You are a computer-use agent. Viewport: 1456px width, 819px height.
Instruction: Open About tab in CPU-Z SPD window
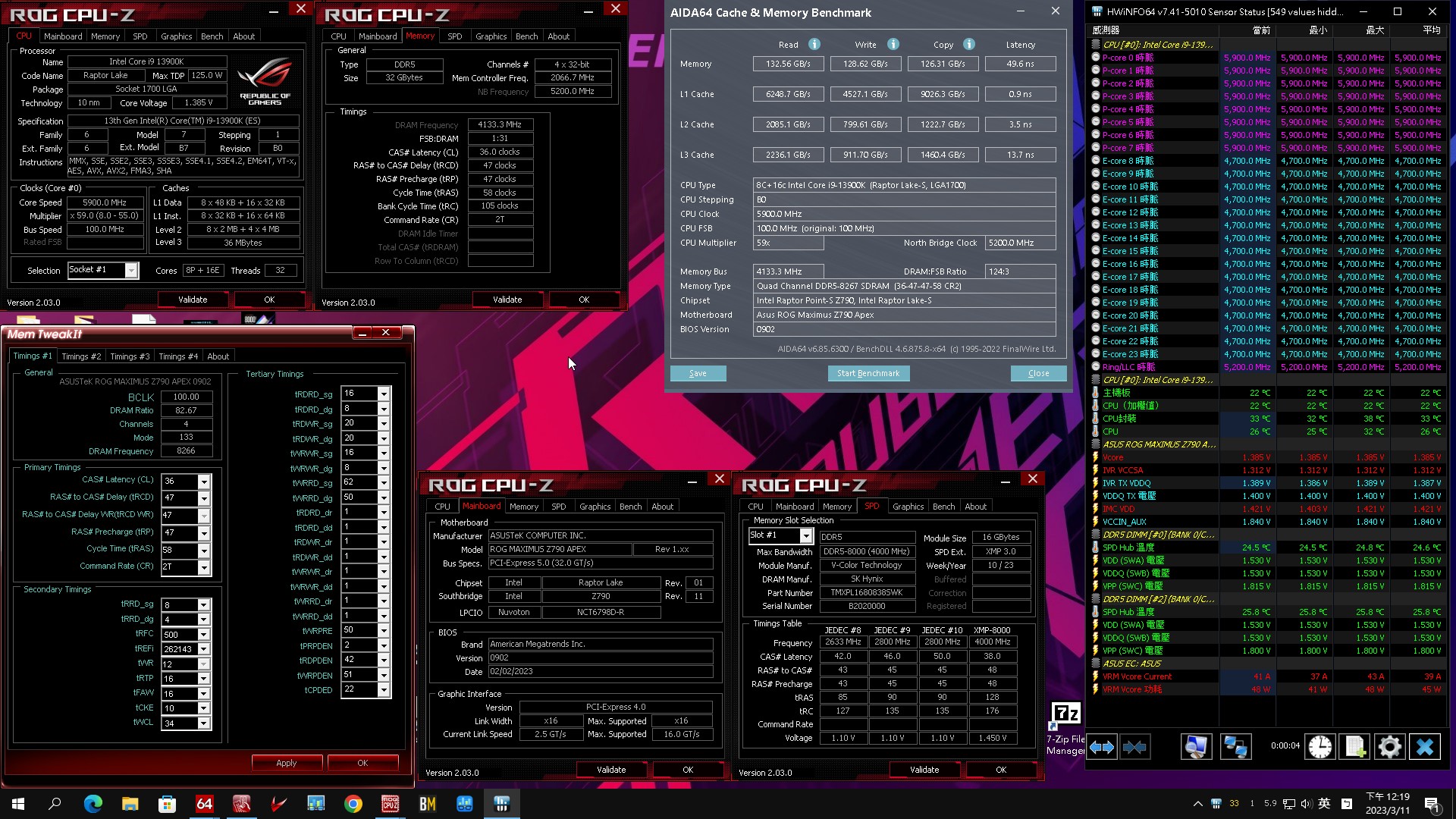[x=975, y=507]
